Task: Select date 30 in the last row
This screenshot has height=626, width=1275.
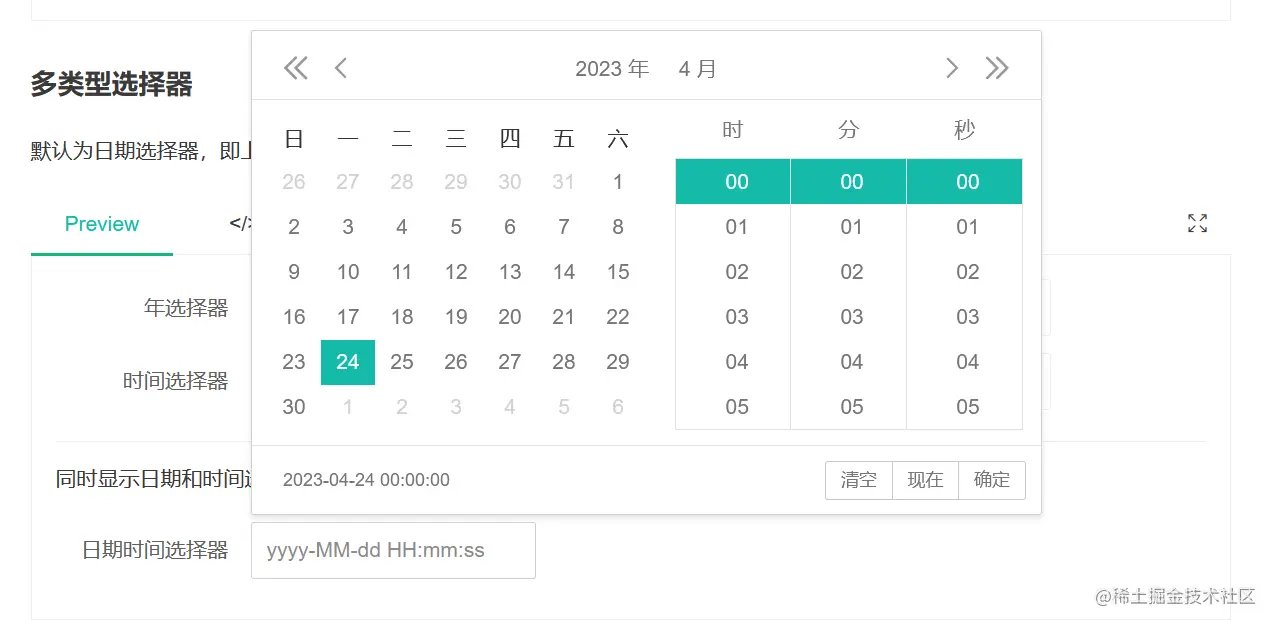Action: pos(294,407)
